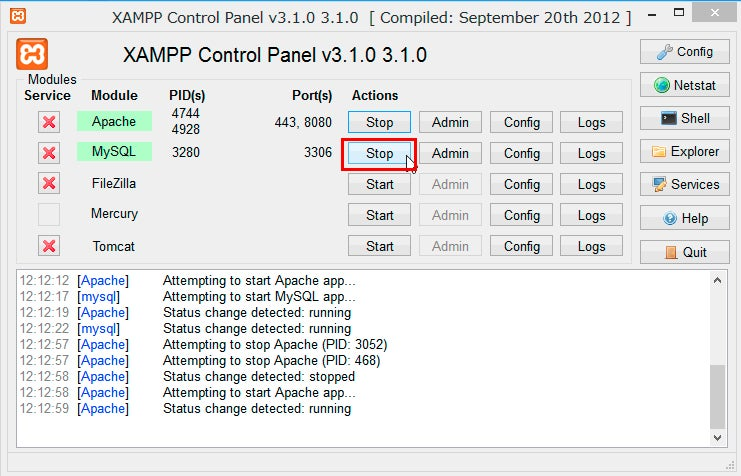
Task: Click log line 'Attempting to stop Apache (PID: 3052)'
Action: 275,345
